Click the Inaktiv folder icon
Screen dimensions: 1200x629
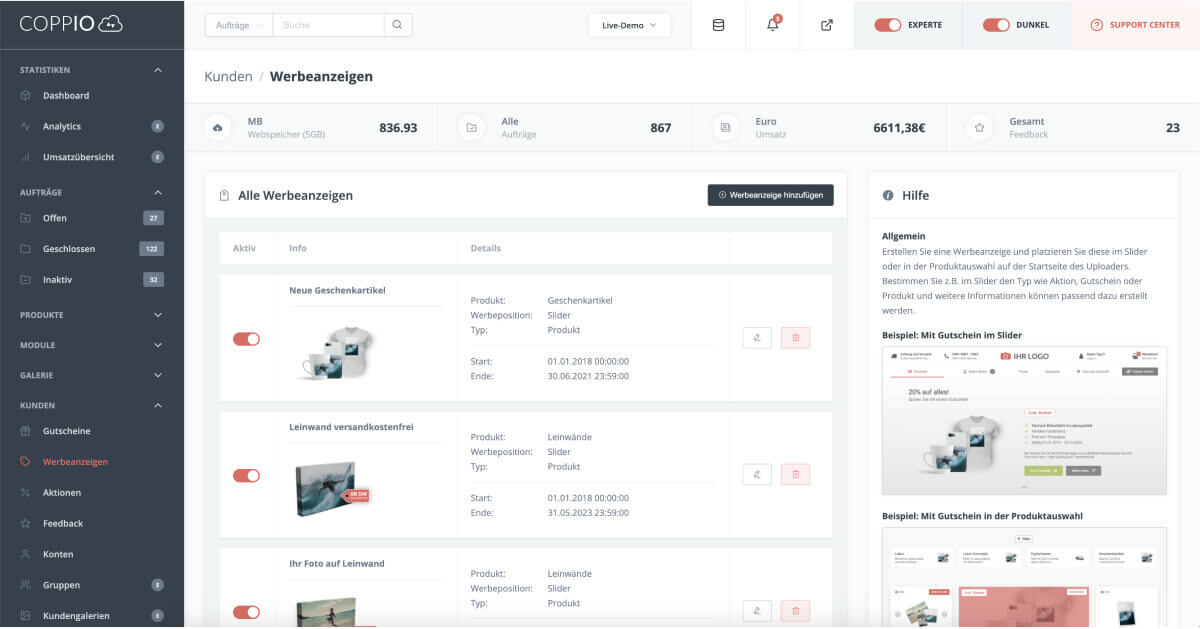click(x=25, y=280)
